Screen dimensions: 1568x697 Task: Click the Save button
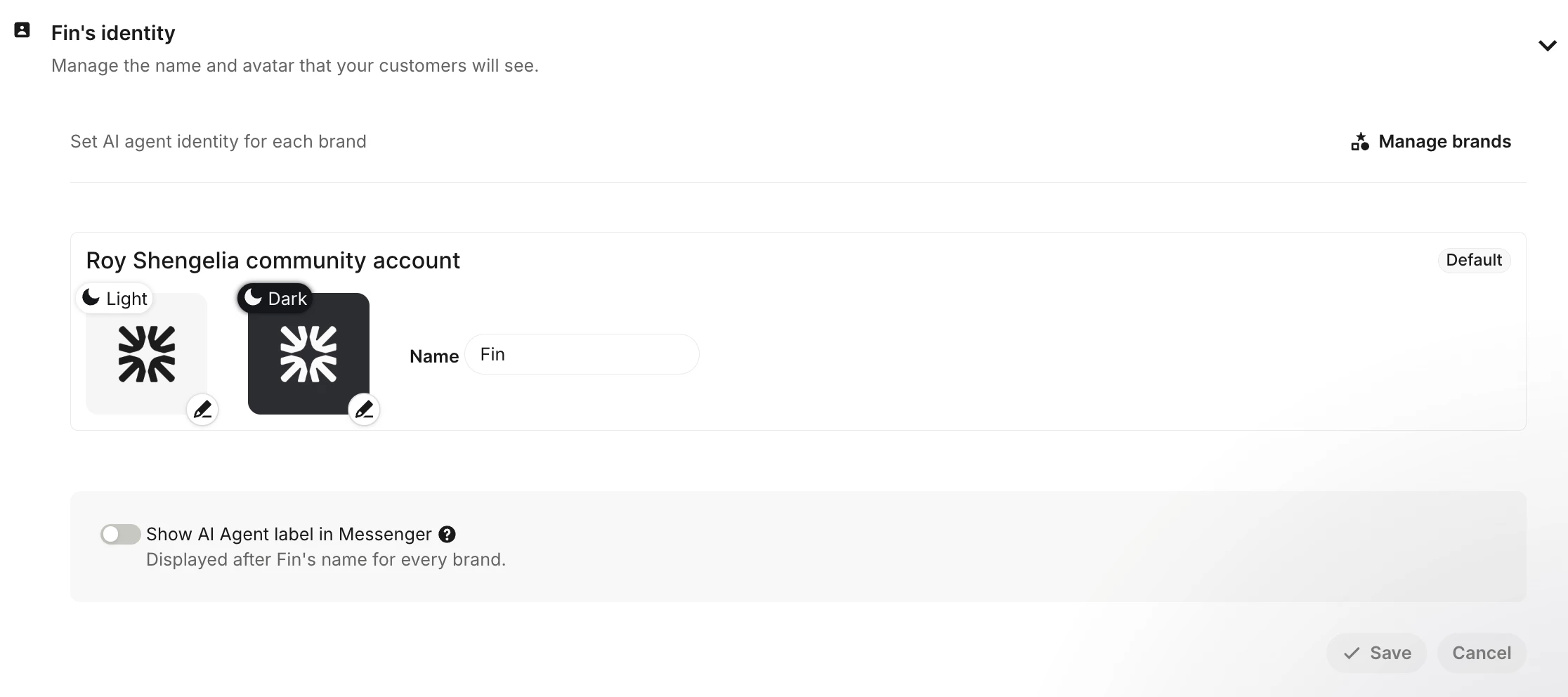click(x=1376, y=653)
